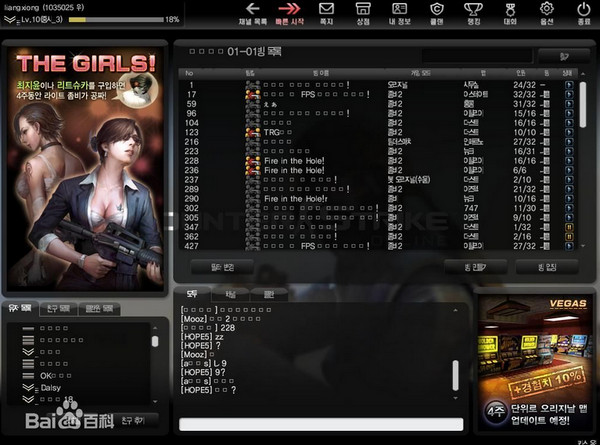Sort rooms by the 방 이름 column header
Screen dimensions: 600x445
click(x=321, y=73)
